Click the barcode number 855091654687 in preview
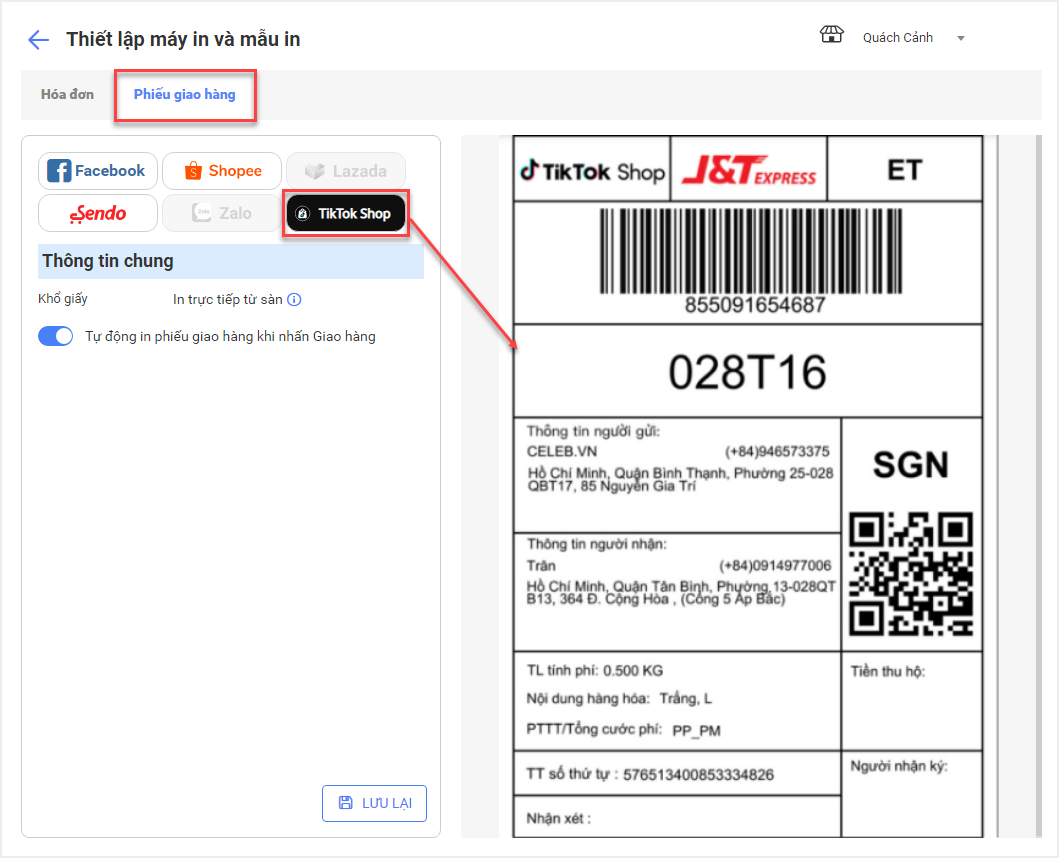Screen dimensions: 1059x858 click(755, 305)
